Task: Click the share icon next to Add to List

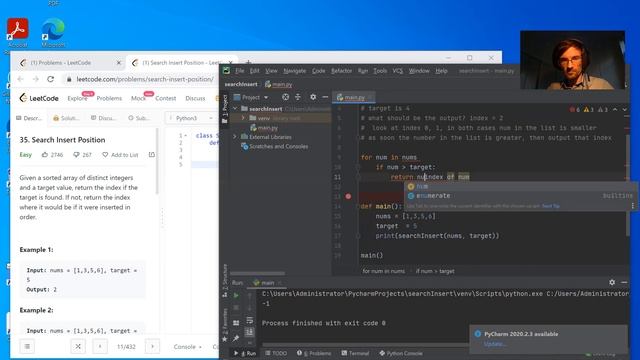Action: coord(152,155)
